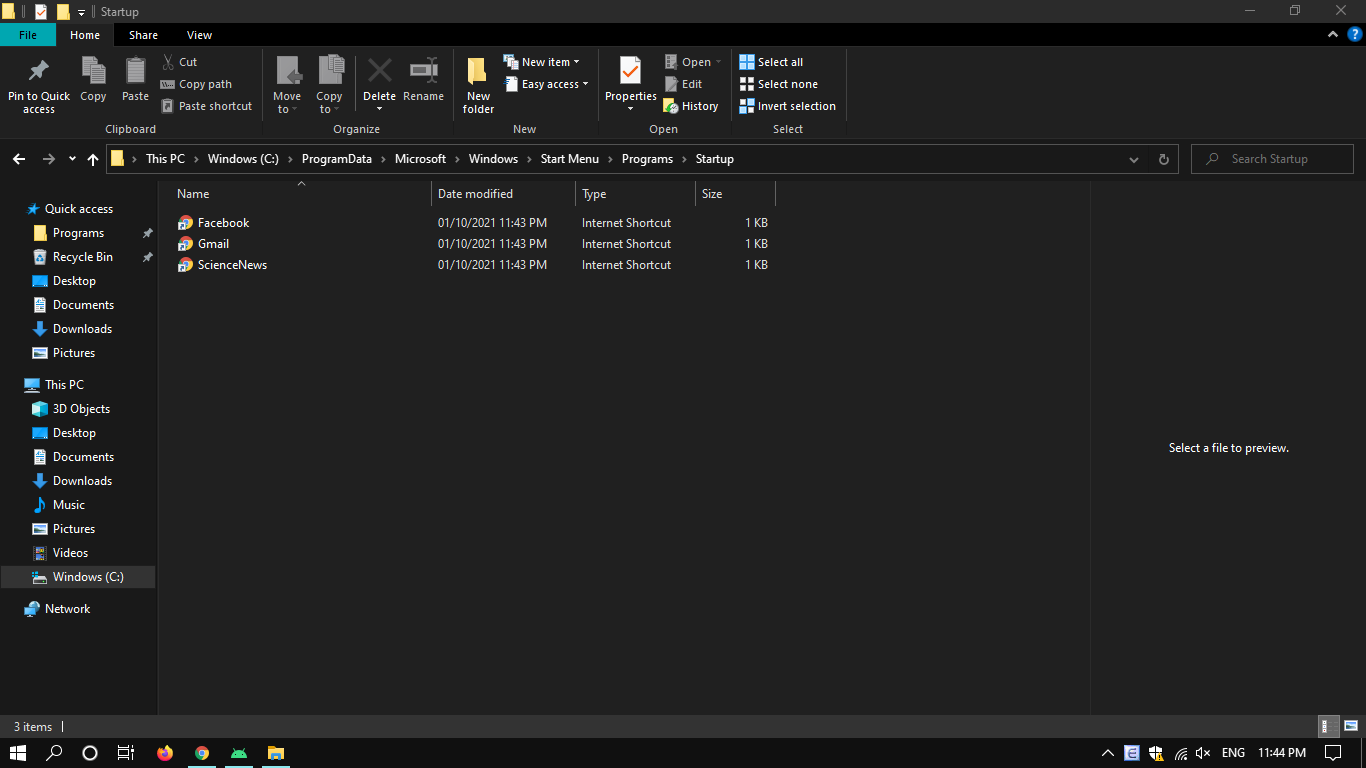Sort by Date modified column
1366x768 pixels.
point(475,194)
